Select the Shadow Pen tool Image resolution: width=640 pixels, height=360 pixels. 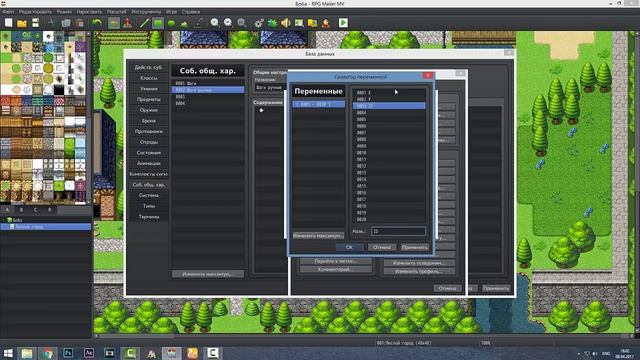pos(199,23)
